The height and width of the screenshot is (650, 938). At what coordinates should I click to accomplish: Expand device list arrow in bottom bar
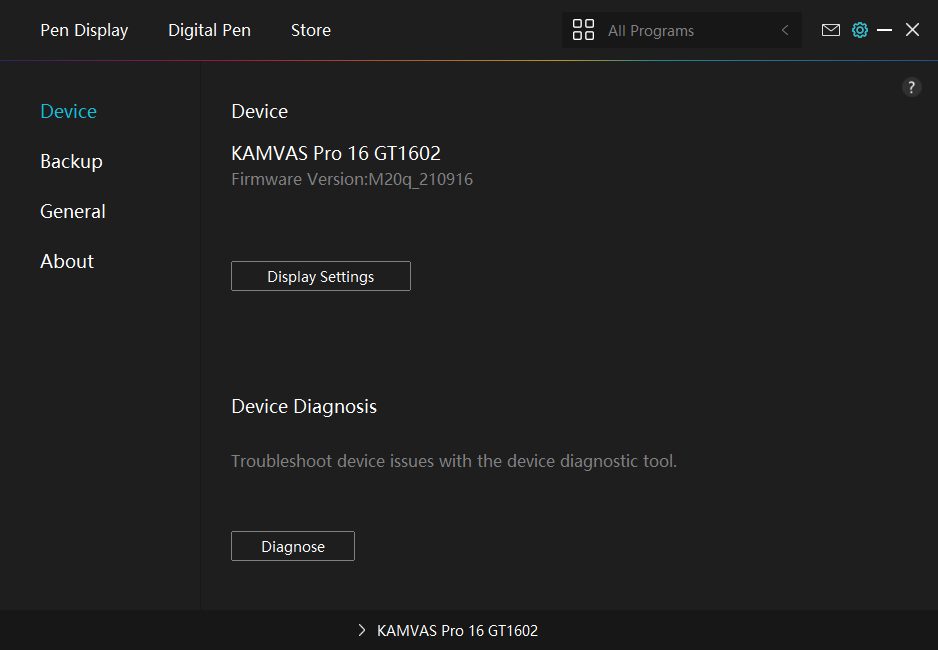pos(362,631)
